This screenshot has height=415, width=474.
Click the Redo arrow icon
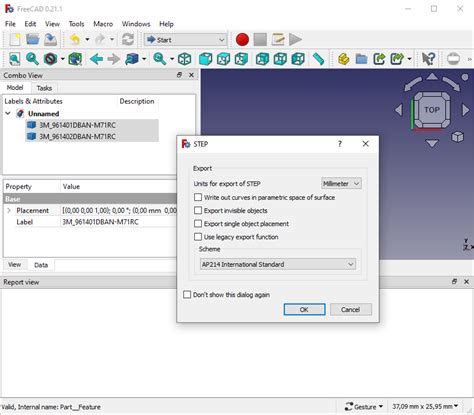[x=100, y=40]
